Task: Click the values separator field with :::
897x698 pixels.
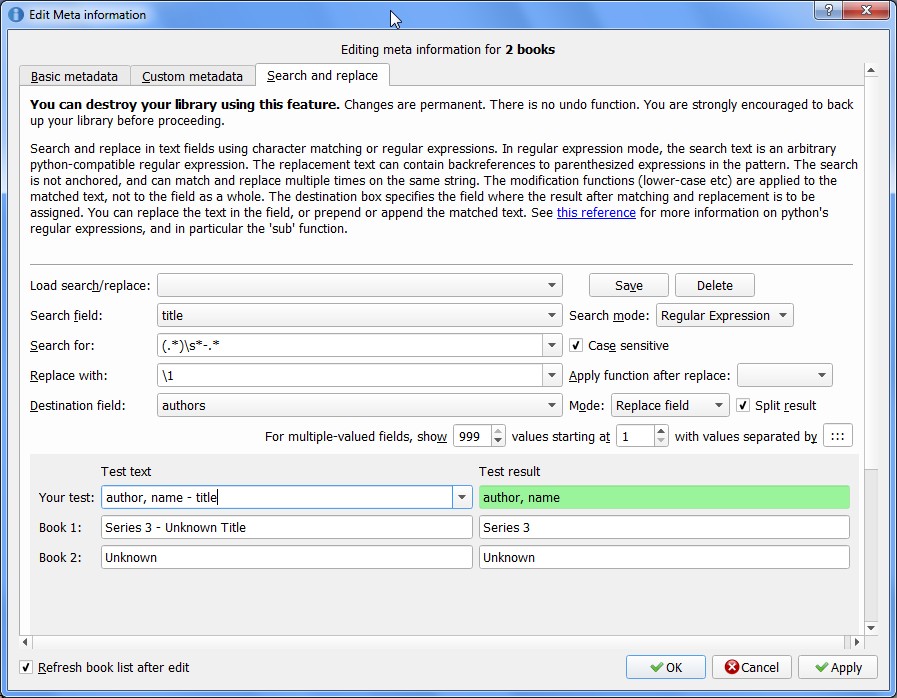Action: [838, 436]
